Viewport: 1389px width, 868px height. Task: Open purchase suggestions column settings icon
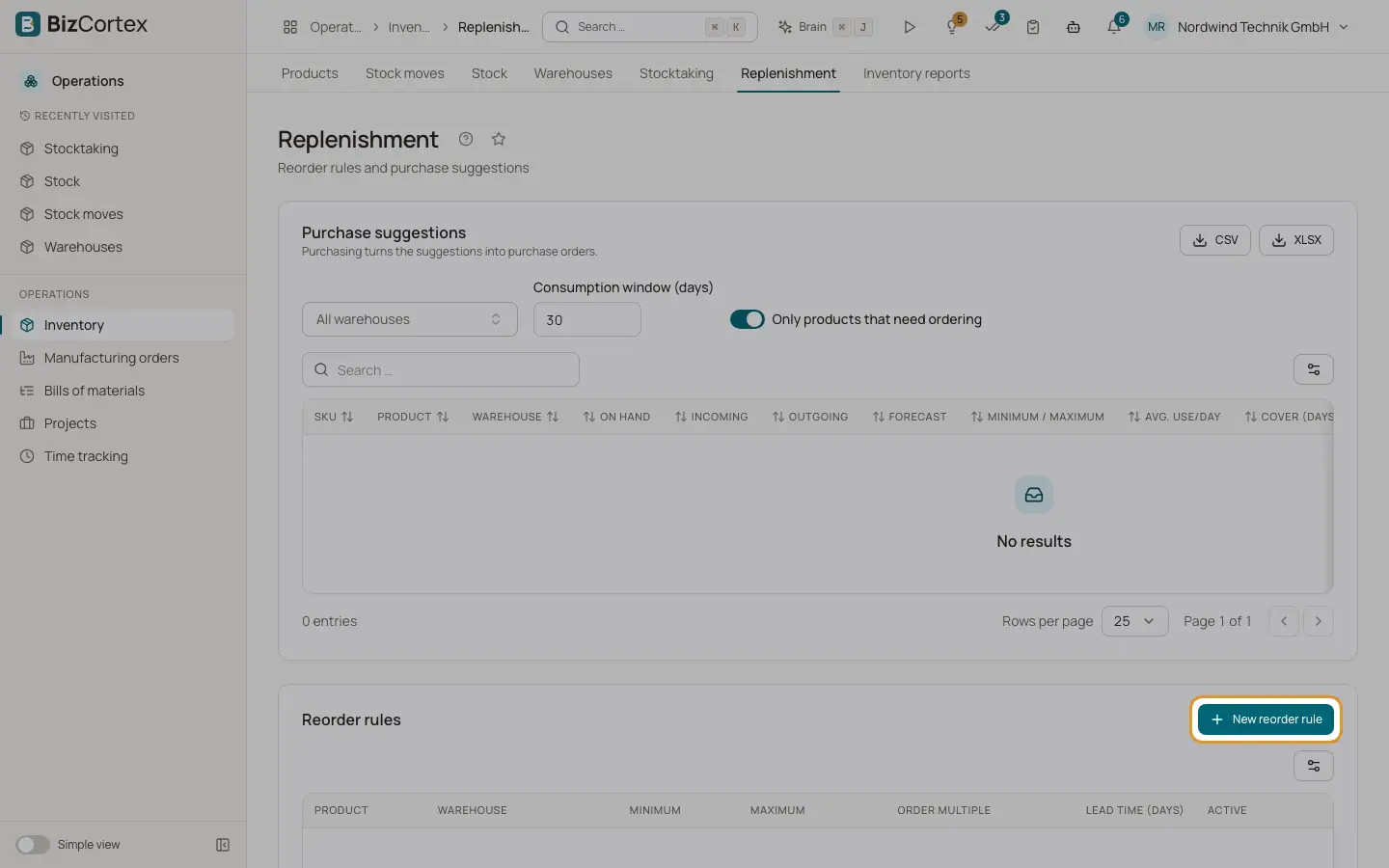tap(1314, 369)
